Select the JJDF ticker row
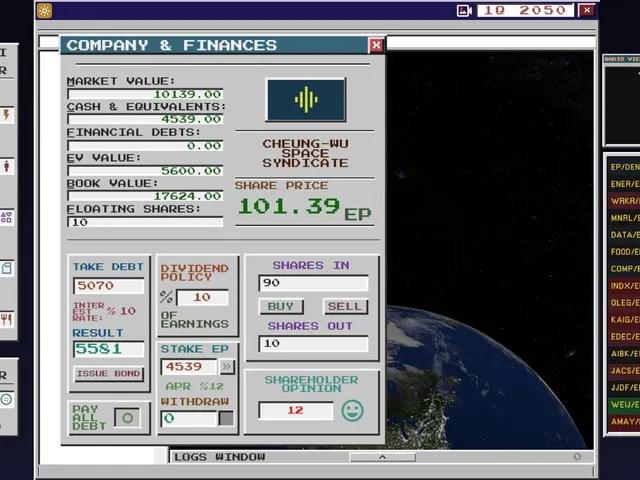Viewport: 640px width, 480px height. click(x=624, y=387)
